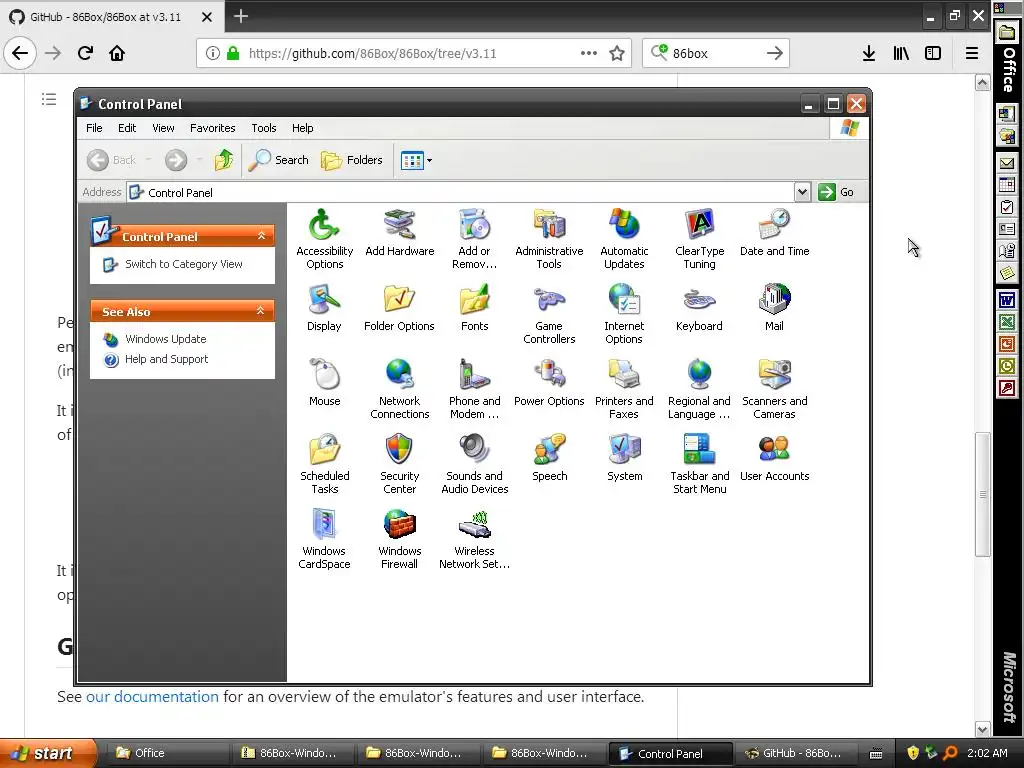Go to browser home page

(x=117, y=53)
